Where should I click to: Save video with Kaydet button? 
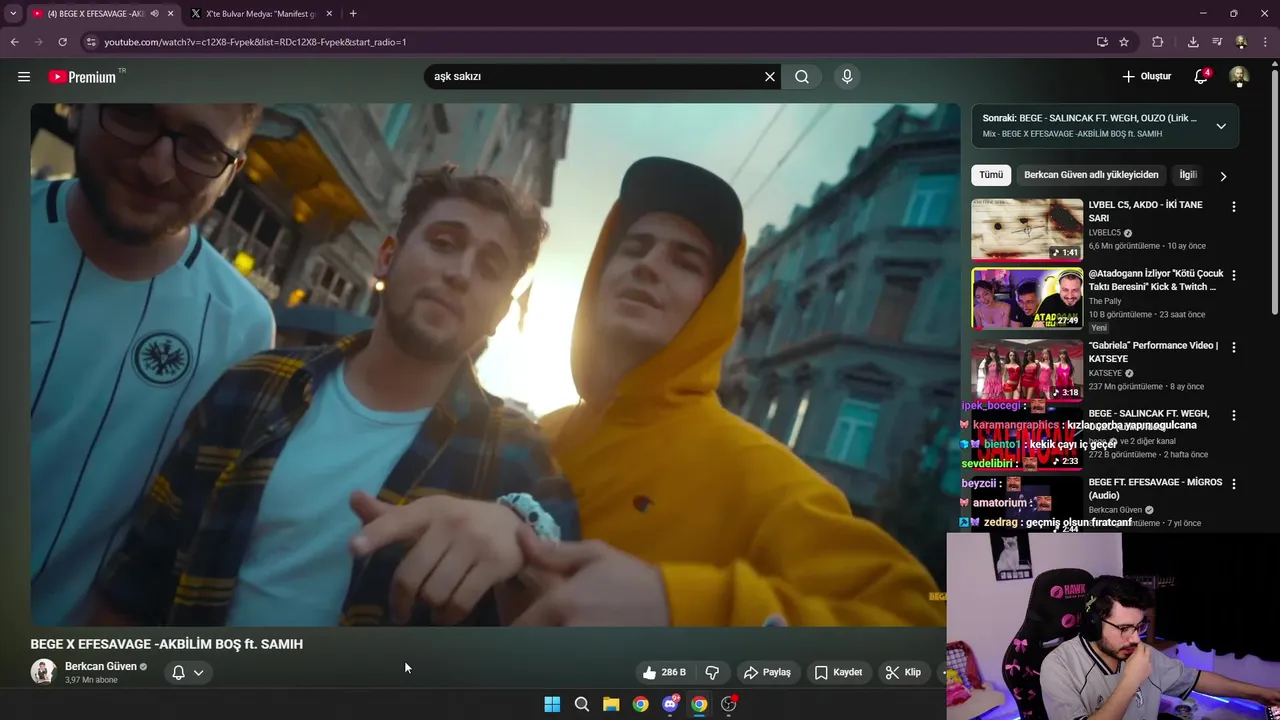[x=838, y=672]
